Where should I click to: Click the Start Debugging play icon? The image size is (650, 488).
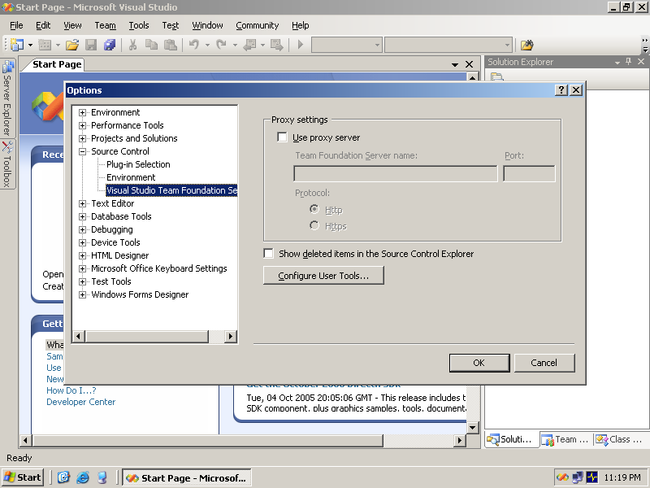coord(301,44)
